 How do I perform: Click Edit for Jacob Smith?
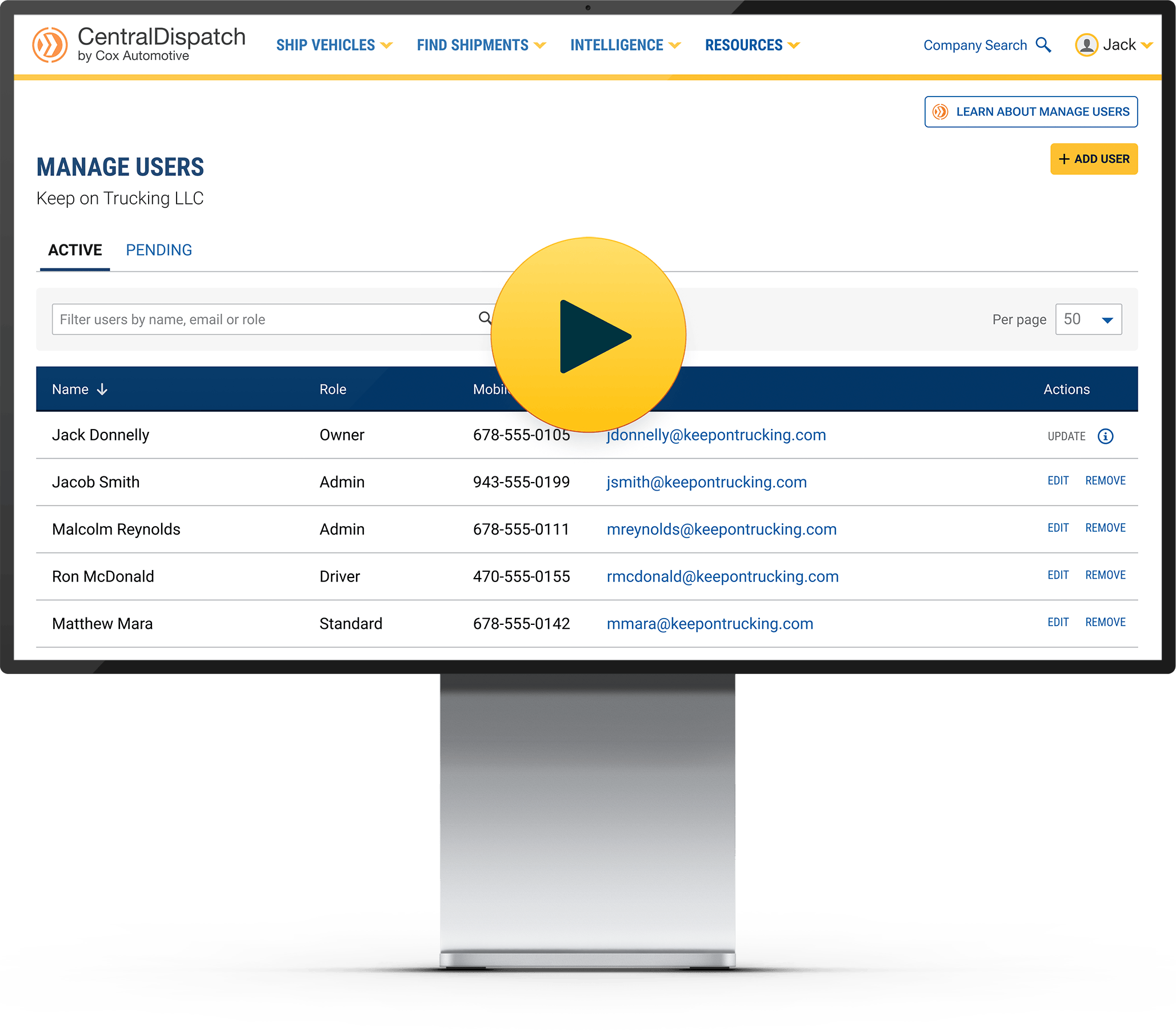pos(1058,481)
